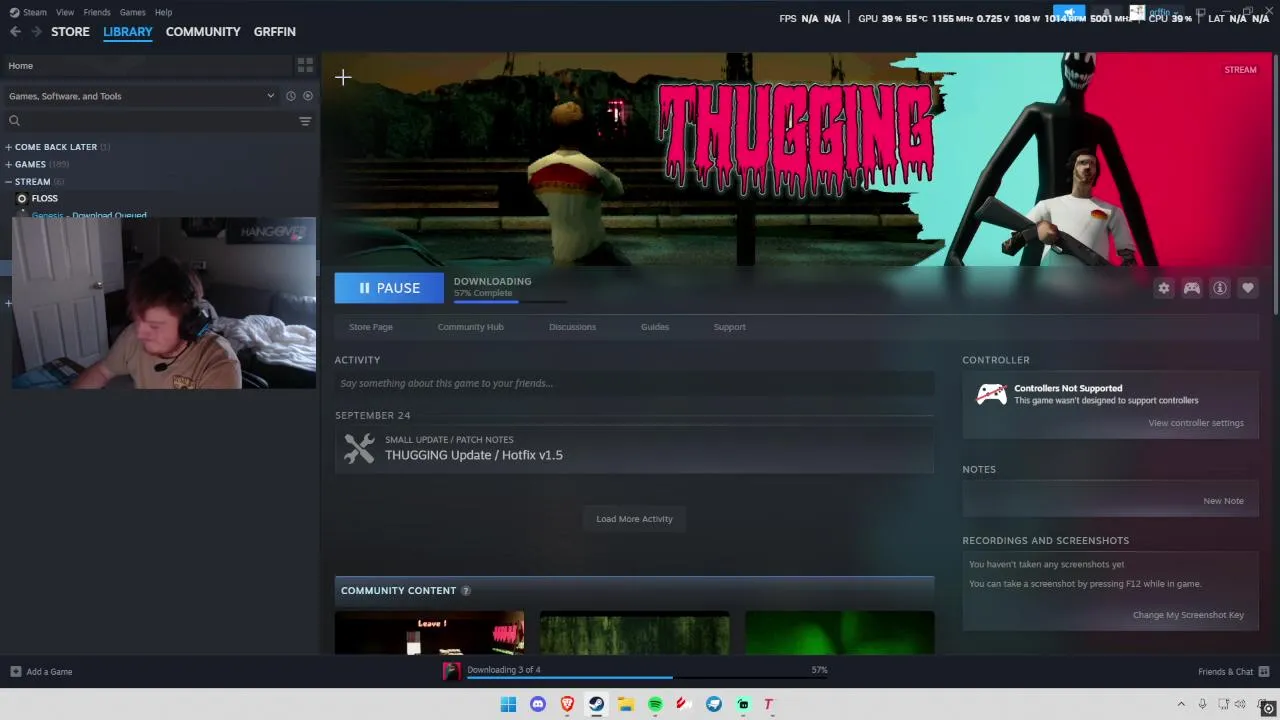
Task: Switch to the LIBRARY tab
Action: coord(128,32)
